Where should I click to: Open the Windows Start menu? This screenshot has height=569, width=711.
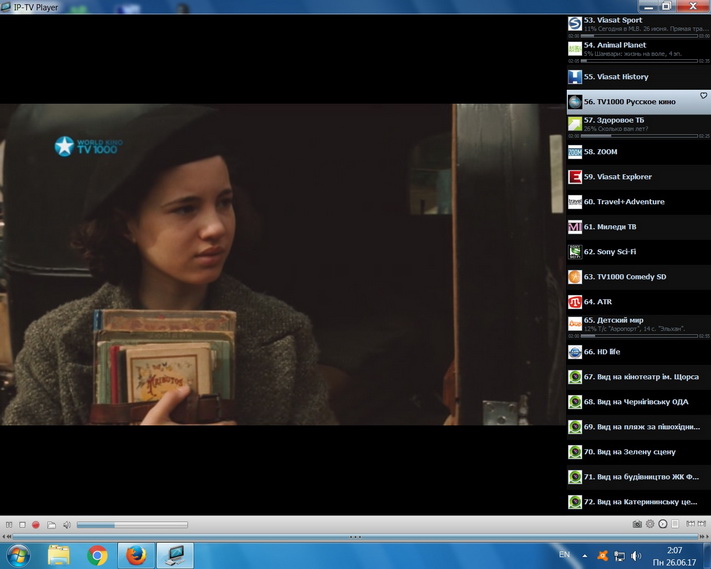(18, 555)
